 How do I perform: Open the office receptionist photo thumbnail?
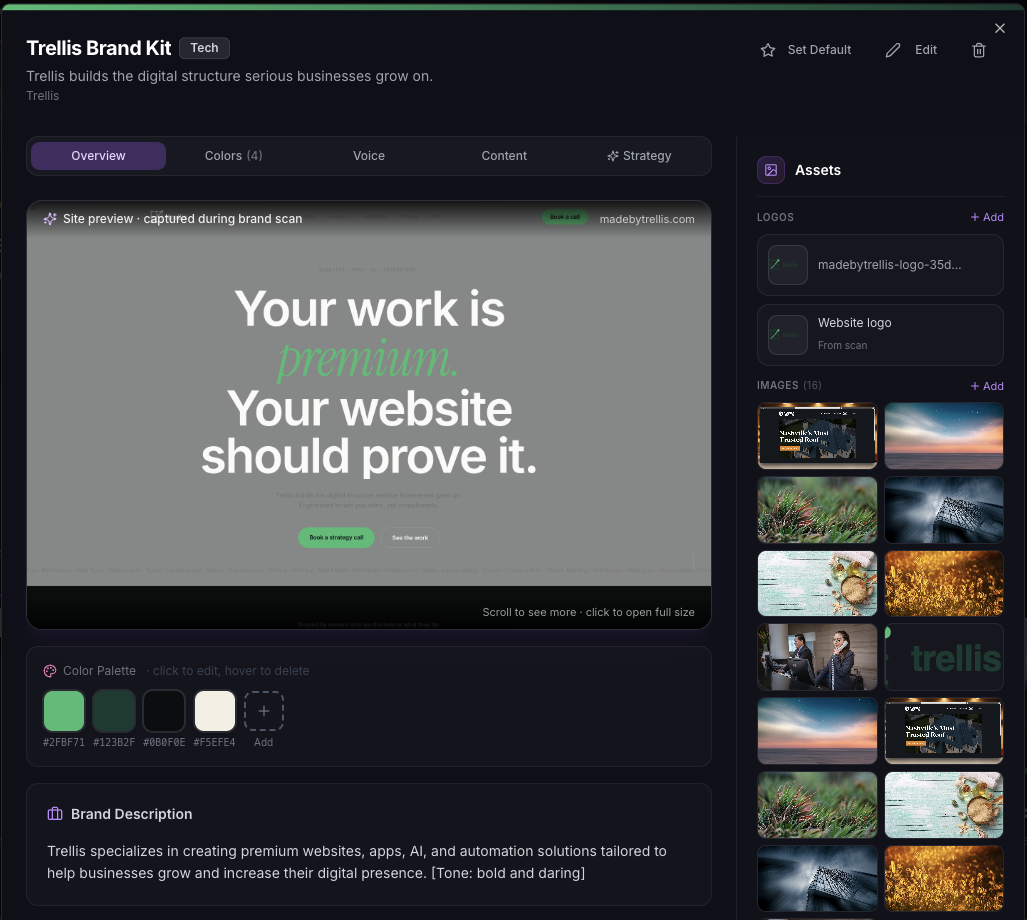click(817, 657)
